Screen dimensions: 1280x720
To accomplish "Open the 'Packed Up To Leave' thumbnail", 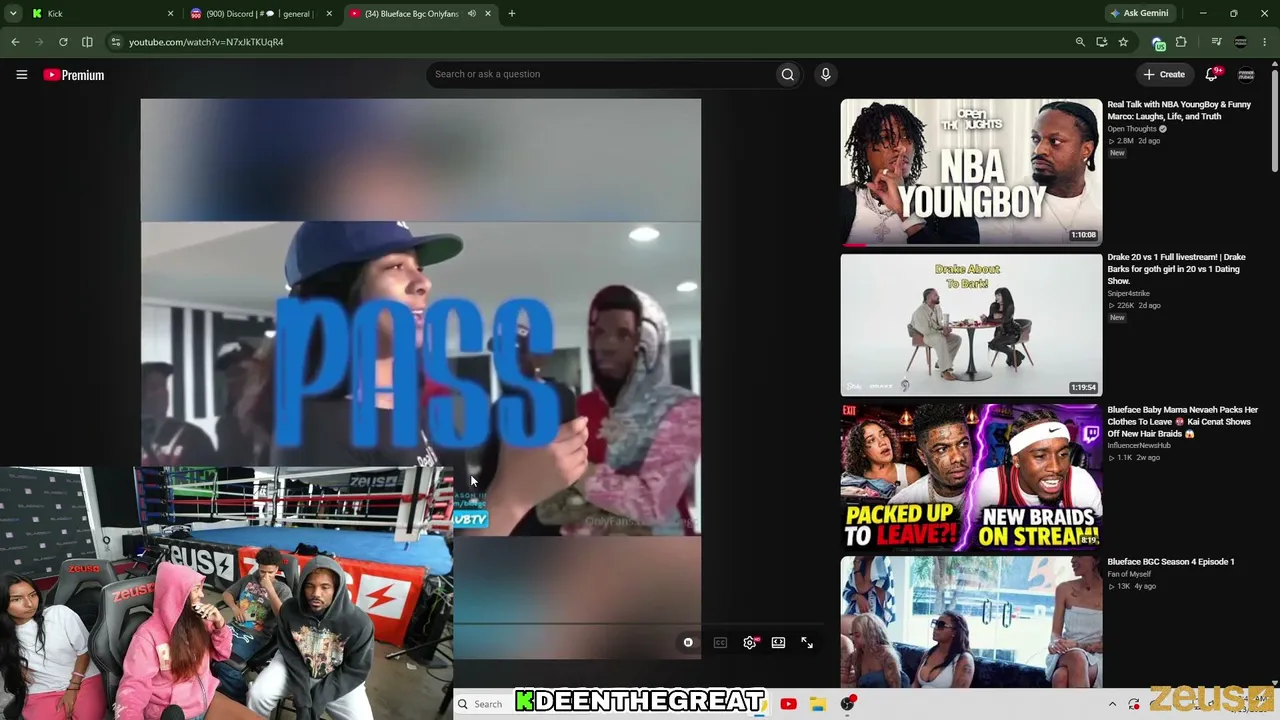I will click(971, 478).
